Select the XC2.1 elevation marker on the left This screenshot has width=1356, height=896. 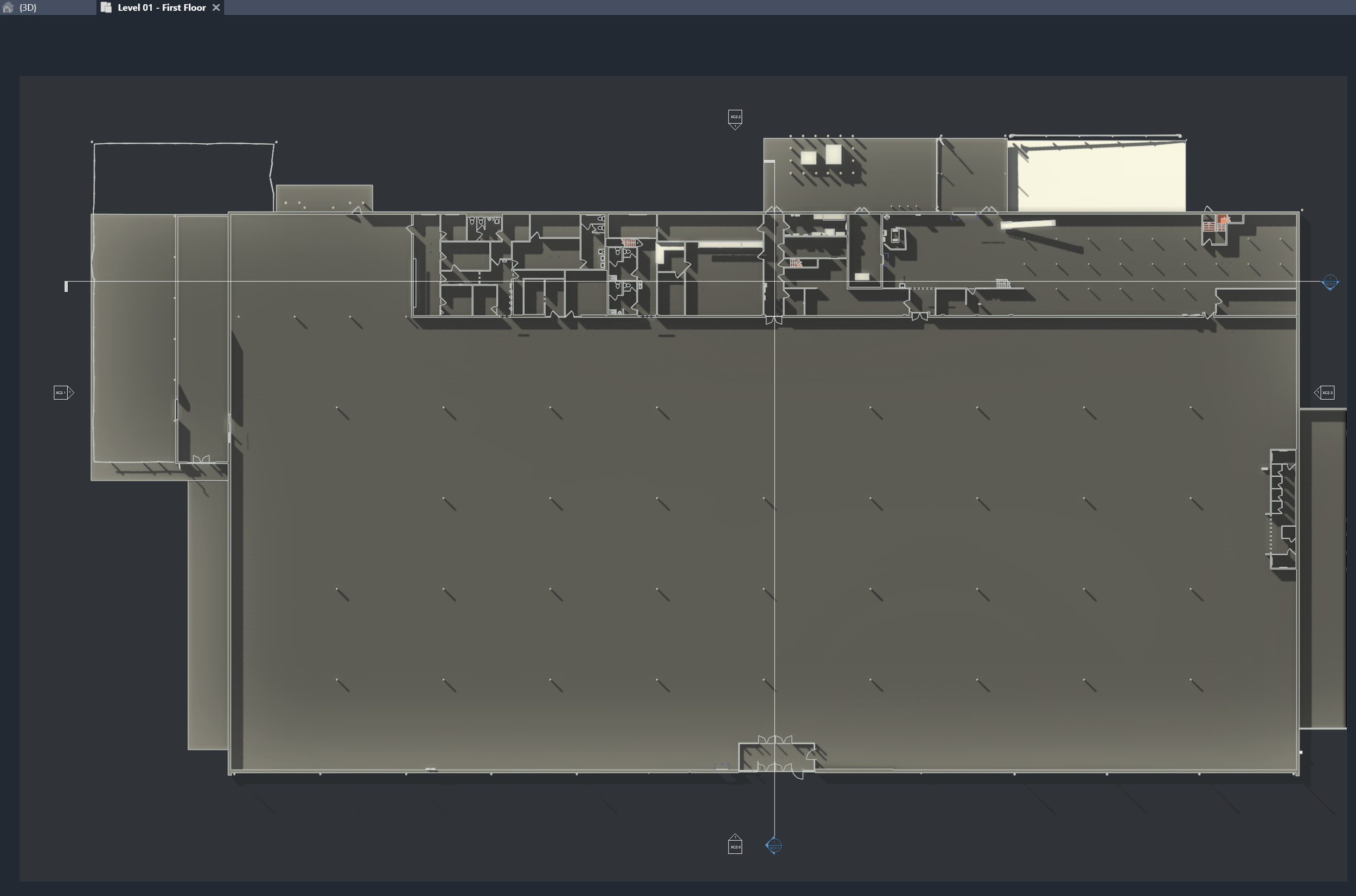[61, 393]
